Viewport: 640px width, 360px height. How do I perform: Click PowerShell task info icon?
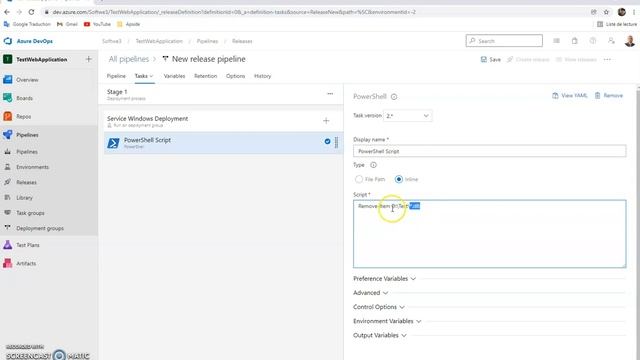[x=394, y=97]
